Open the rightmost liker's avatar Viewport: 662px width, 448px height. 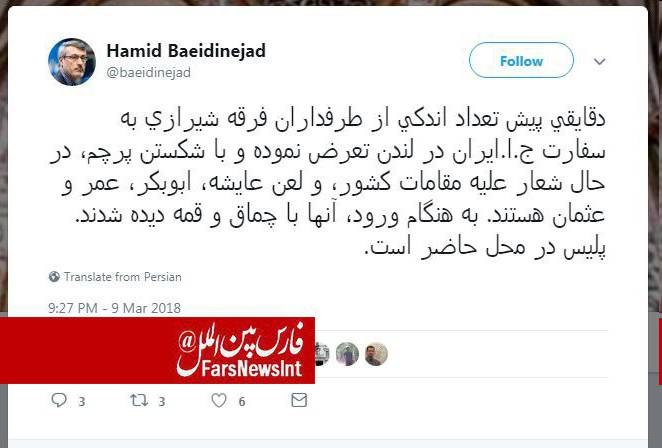pyautogui.click(x=376, y=354)
